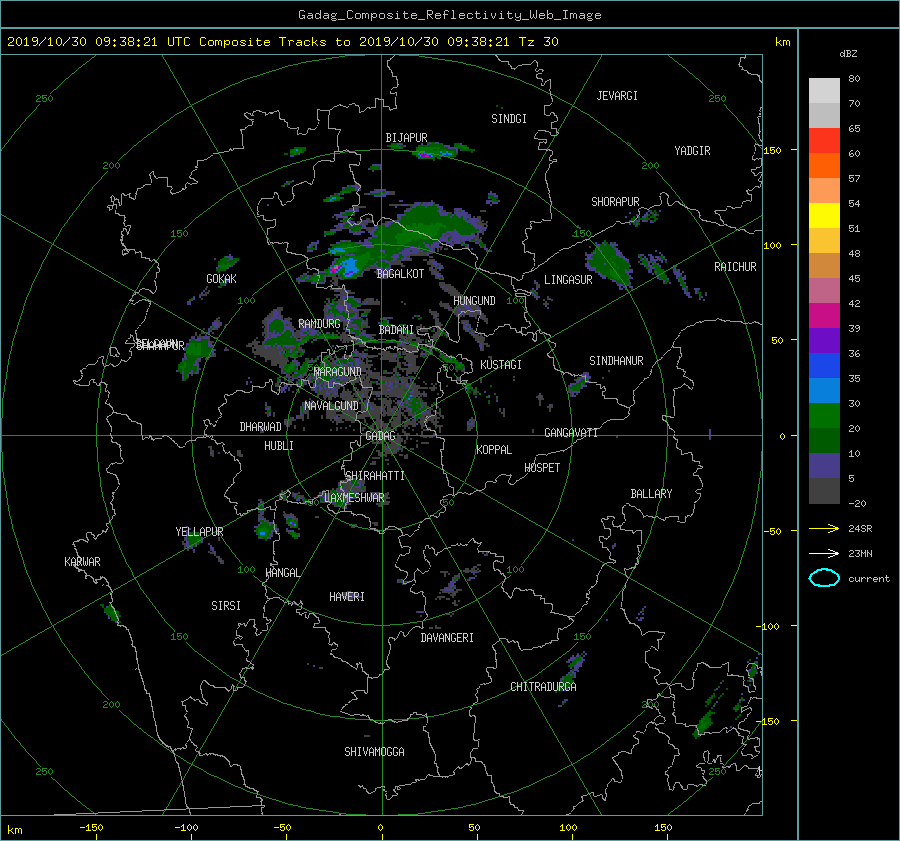The height and width of the screenshot is (841, 900).
Task: Click the YELLAPUR city label
Action: [x=199, y=532]
